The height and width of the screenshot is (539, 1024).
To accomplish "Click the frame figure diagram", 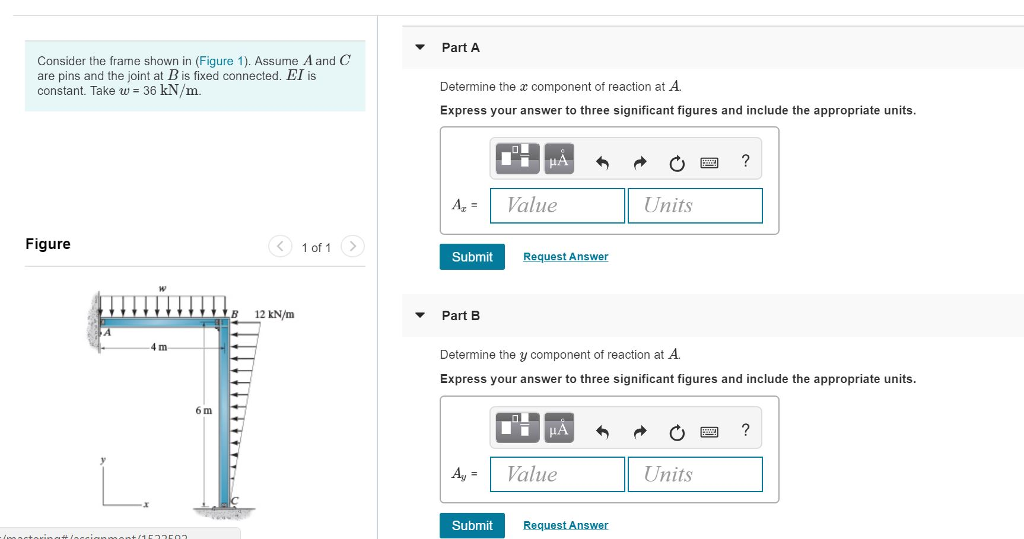I will pos(191,400).
